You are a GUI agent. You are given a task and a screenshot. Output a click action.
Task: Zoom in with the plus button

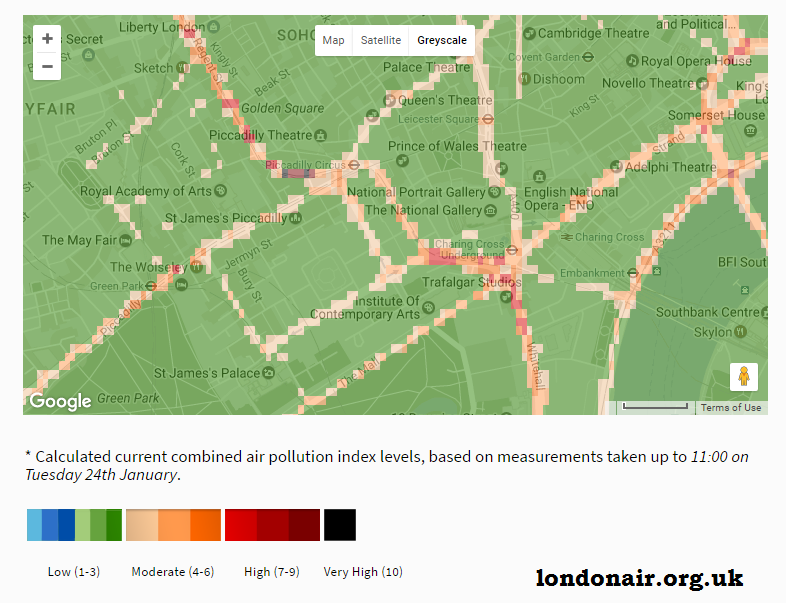pos(47,39)
